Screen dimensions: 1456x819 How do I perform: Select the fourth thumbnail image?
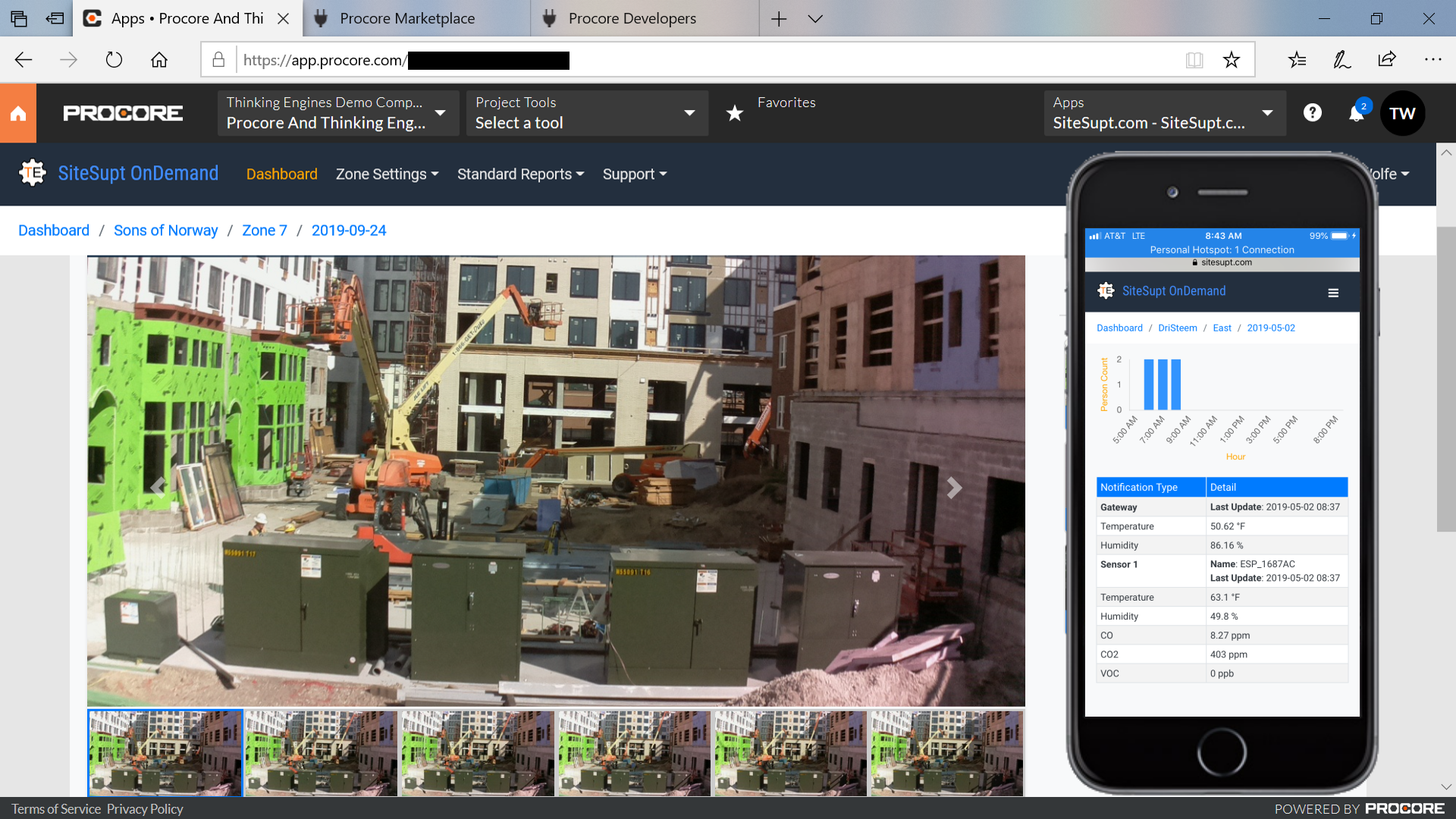tap(634, 753)
